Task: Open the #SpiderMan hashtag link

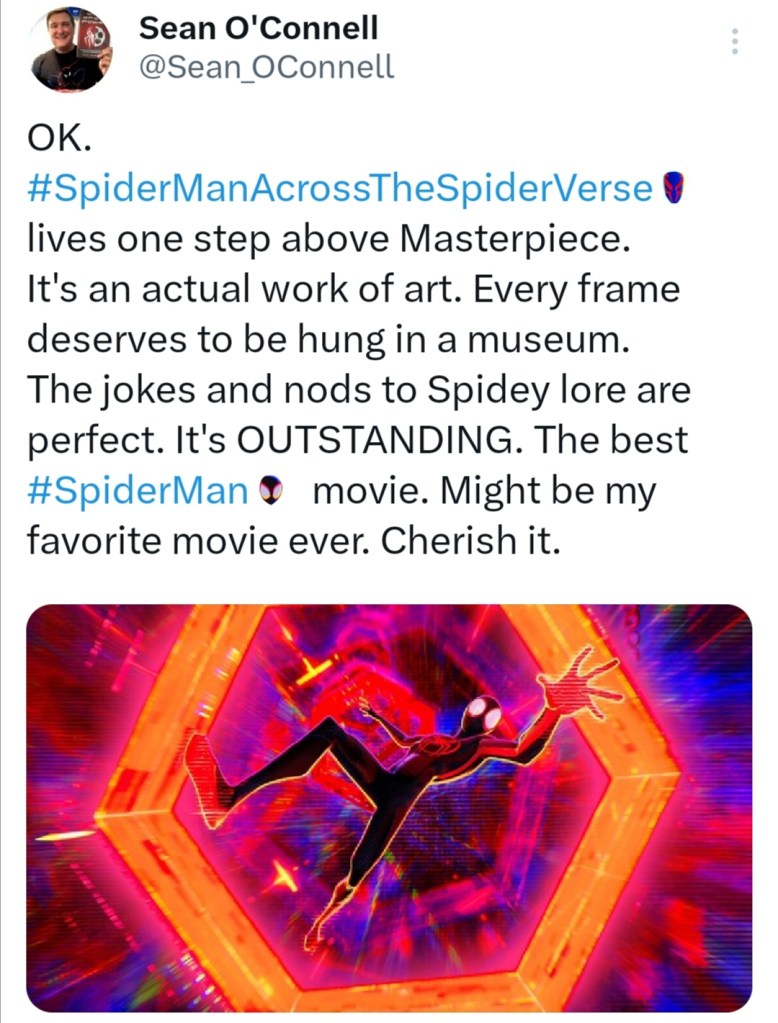Action: pyautogui.click(x=137, y=490)
